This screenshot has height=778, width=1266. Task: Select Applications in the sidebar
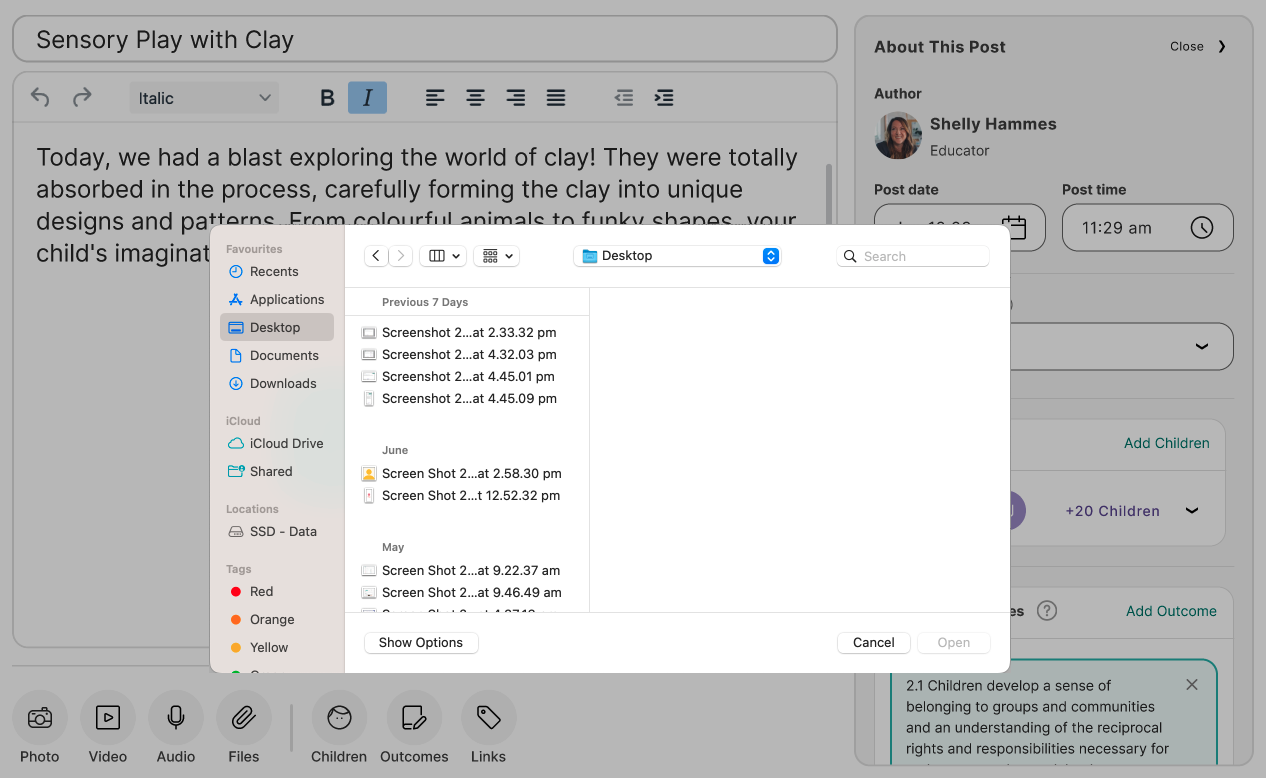277,299
